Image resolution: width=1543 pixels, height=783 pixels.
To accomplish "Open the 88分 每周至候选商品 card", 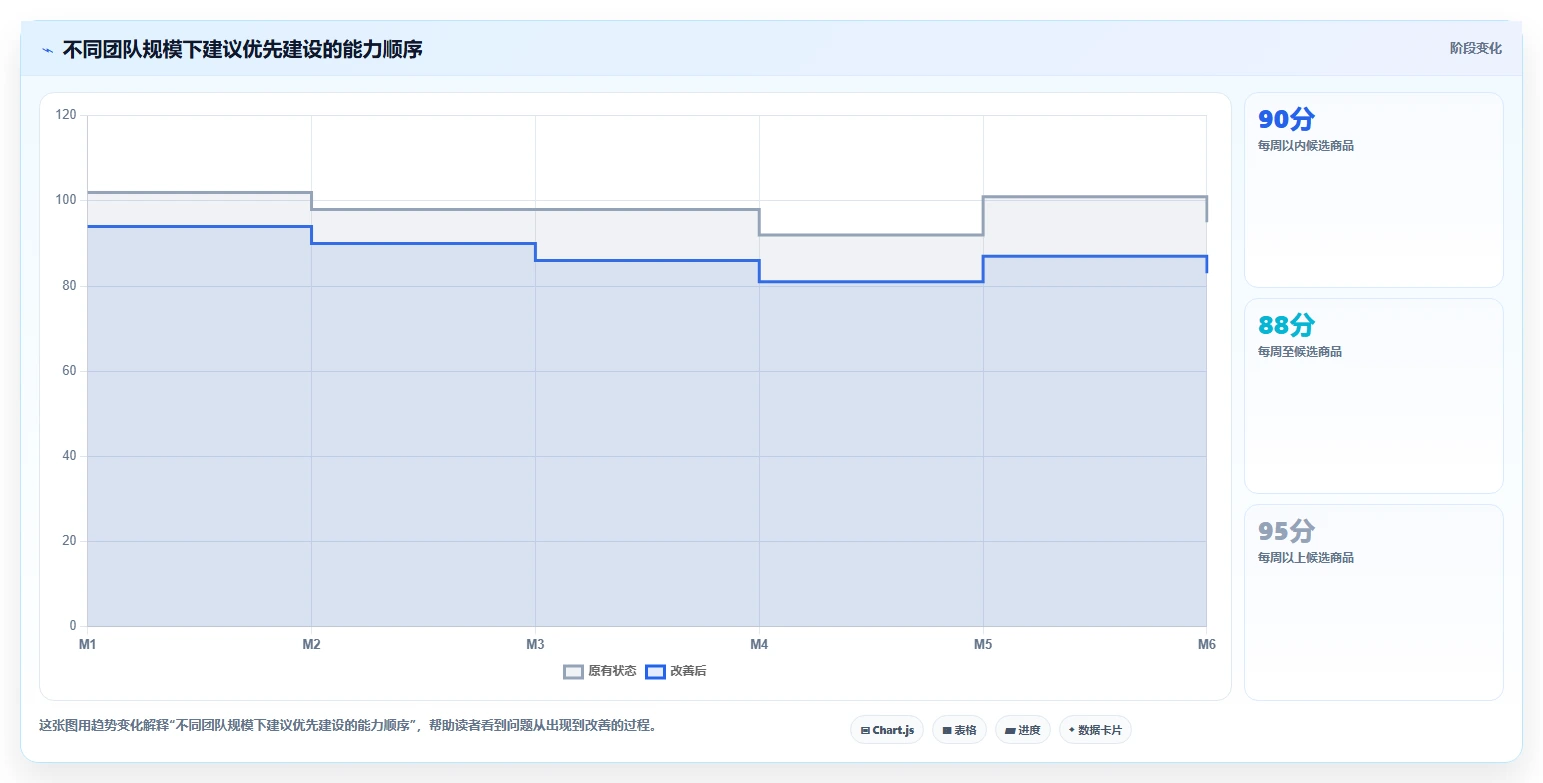I will coord(1373,396).
